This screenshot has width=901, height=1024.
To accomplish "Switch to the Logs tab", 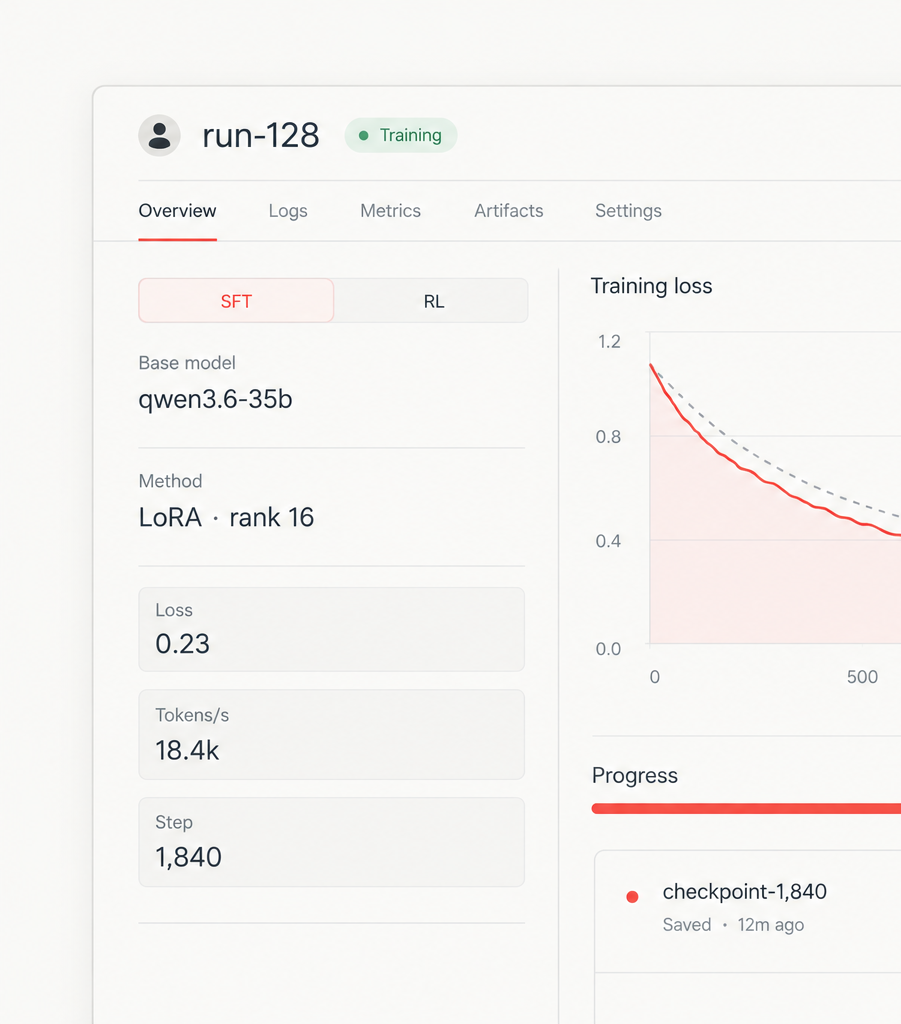I will coord(288,211).
